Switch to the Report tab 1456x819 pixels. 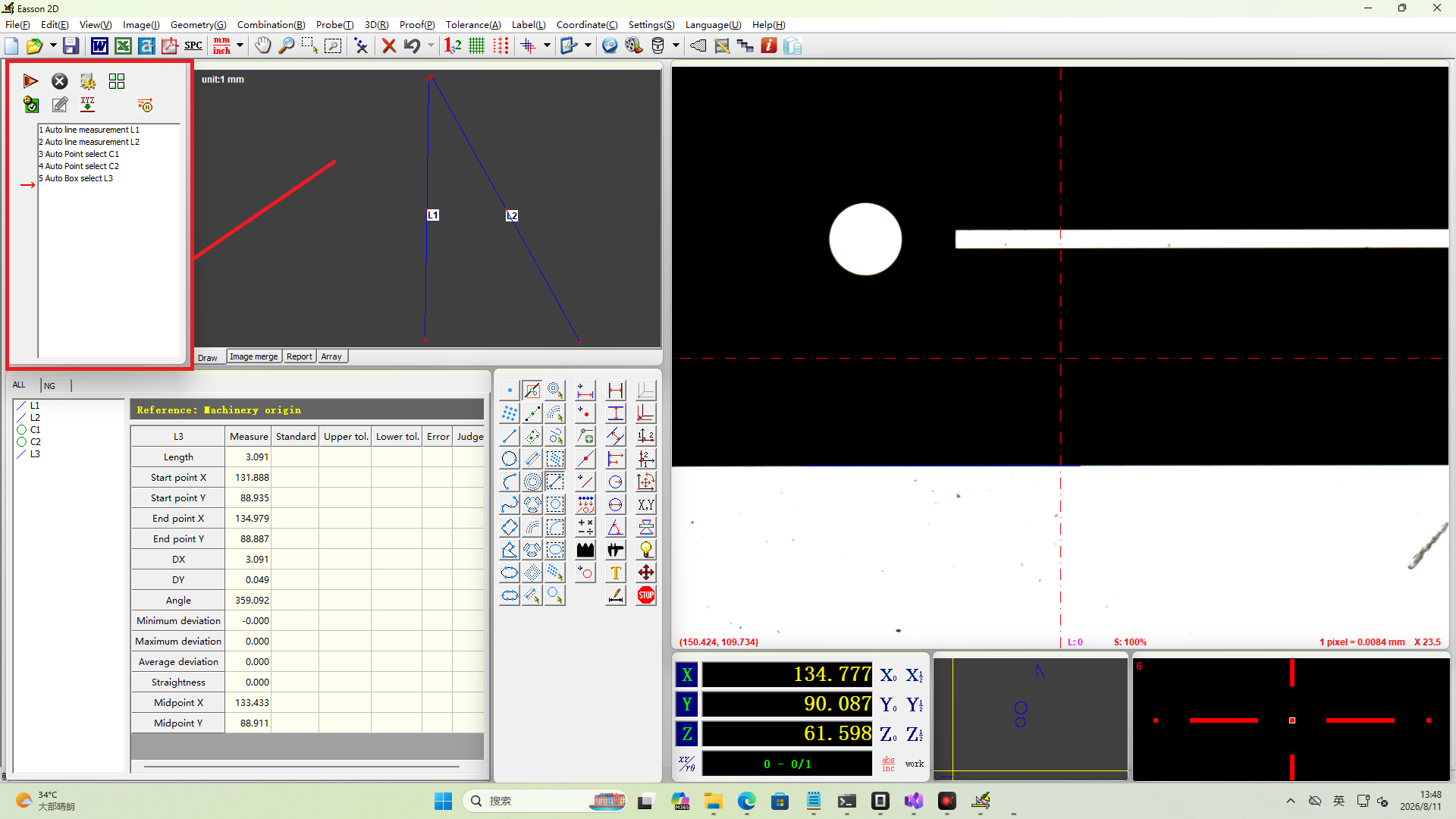299,357
